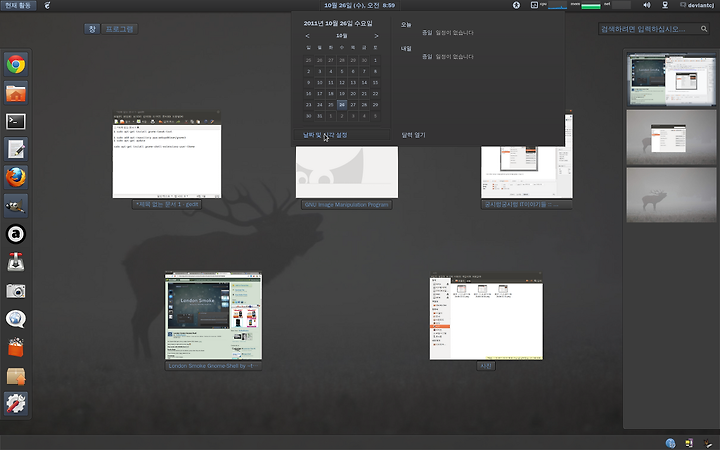Click the London Smoke Gnome-Shell caption label

tap(213, 366)
